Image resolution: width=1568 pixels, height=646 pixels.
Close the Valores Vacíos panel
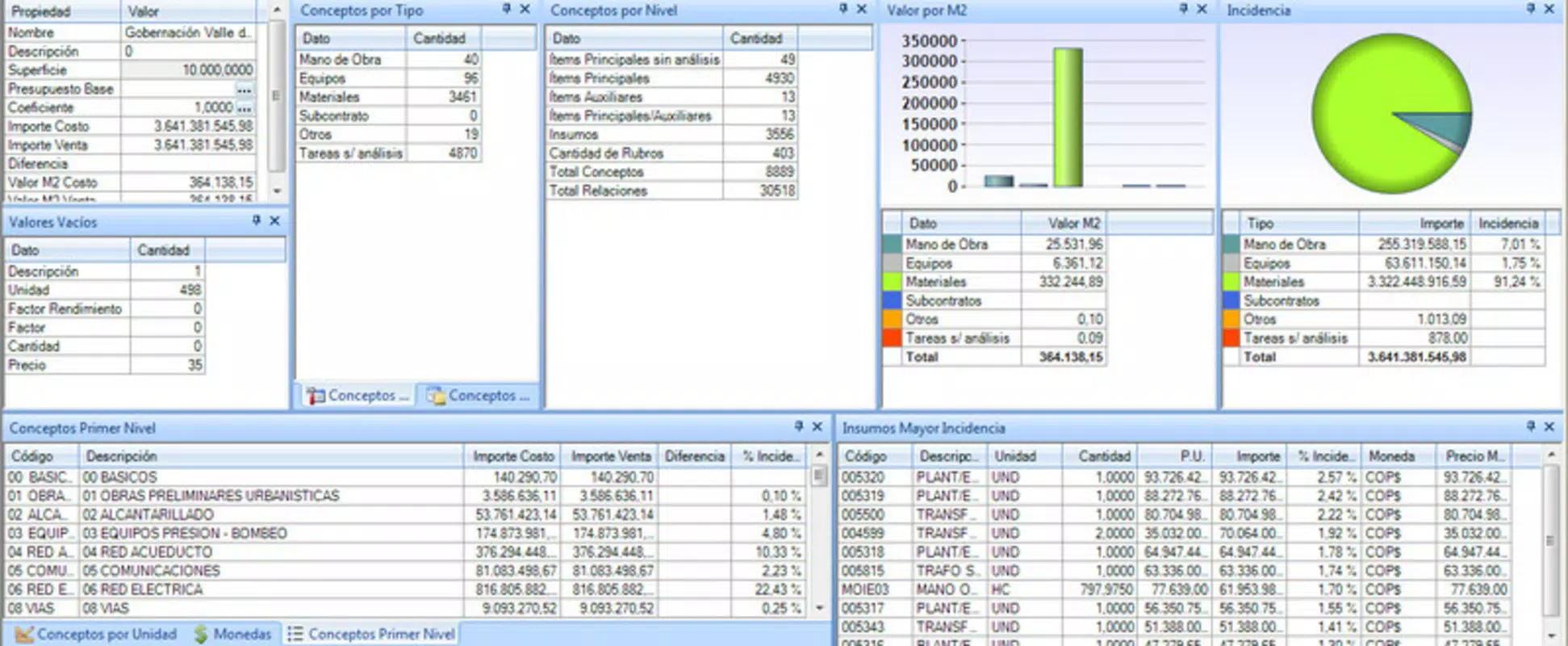(x=274, y=220)
